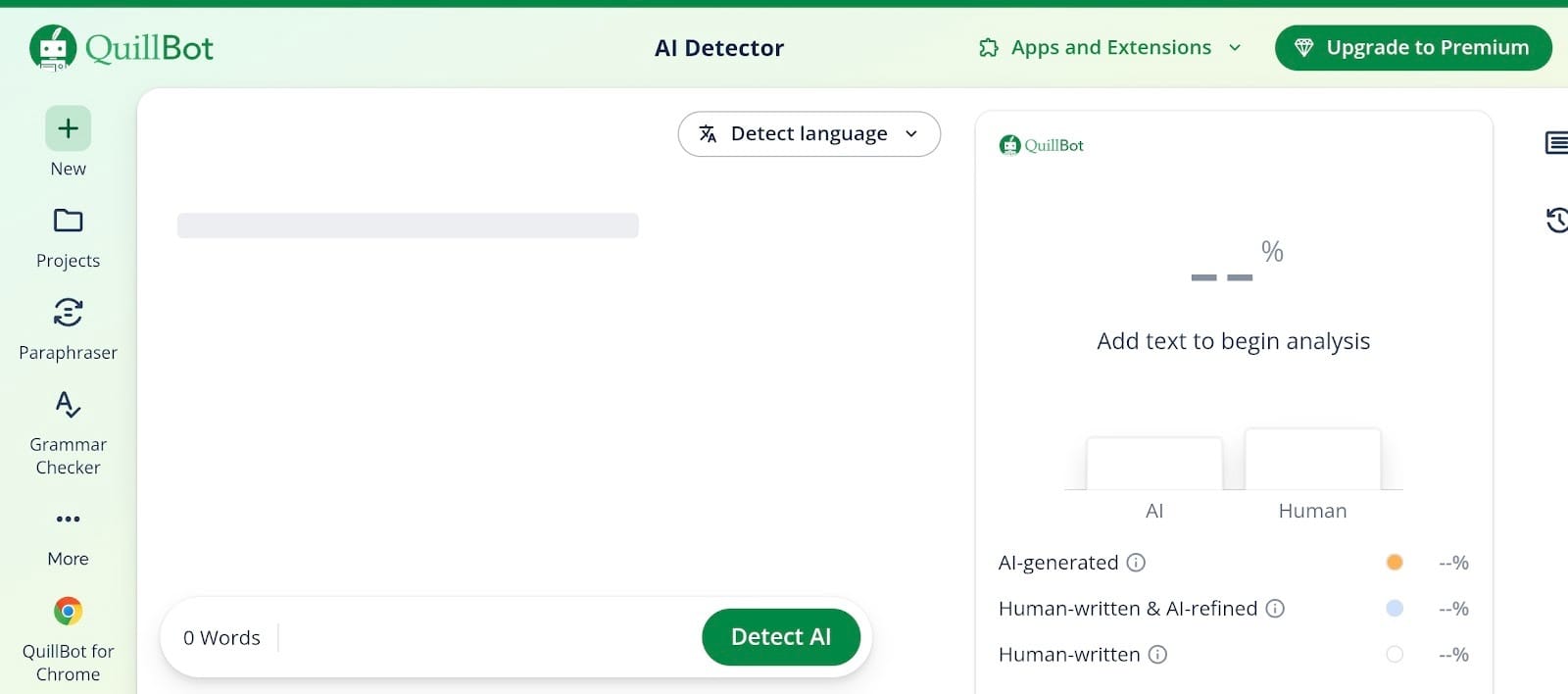Click the translate icon in language selector

click(708, 134)
